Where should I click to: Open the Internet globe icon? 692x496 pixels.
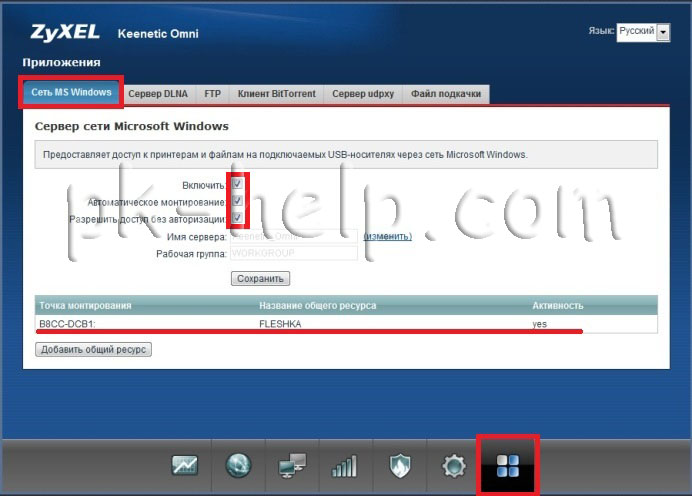pyautogui.click(x=238, y=465)
